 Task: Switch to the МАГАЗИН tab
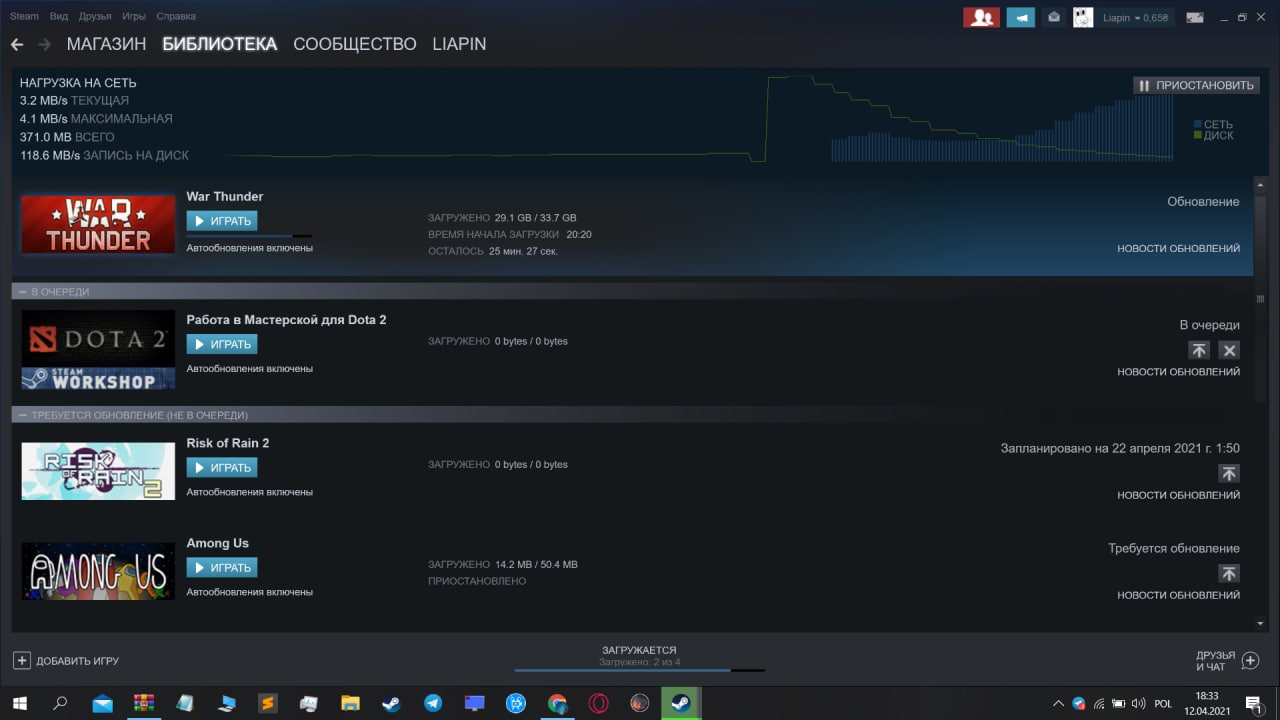pos(106,44)
